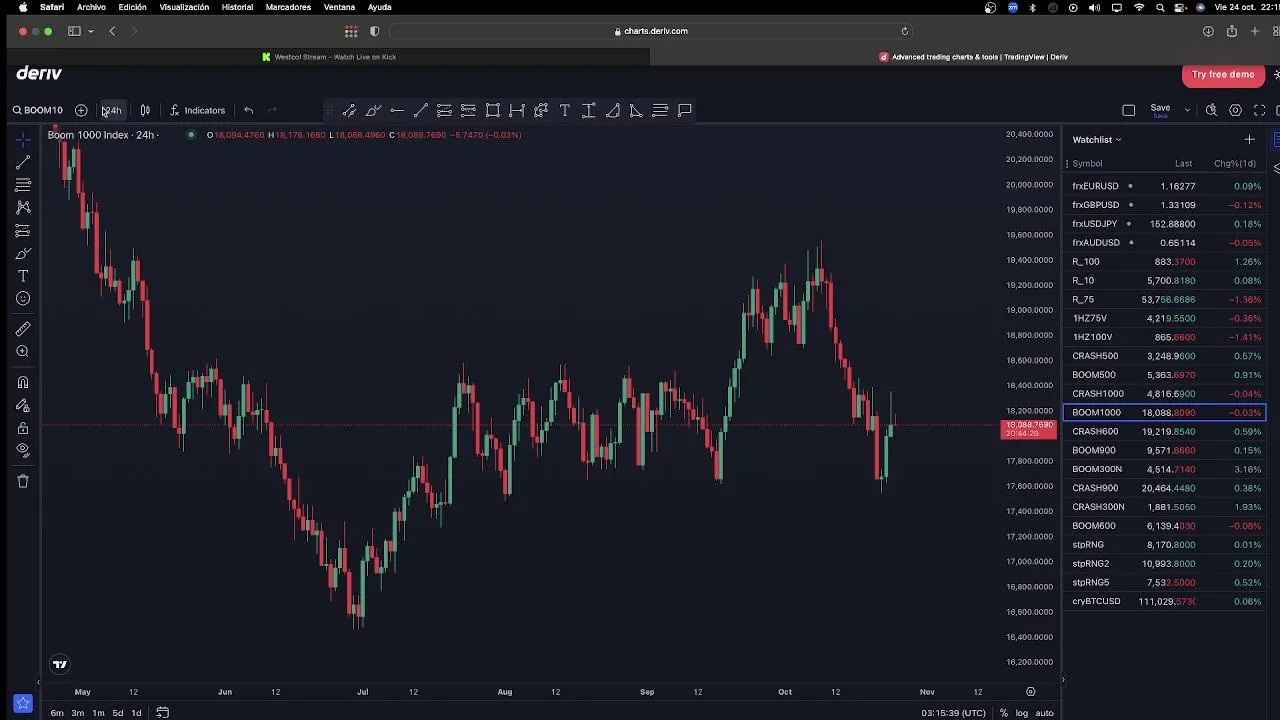Viewport: 1280px width, 720px height.
Task: Activate the zoom in tool
Action: [23, 352]
